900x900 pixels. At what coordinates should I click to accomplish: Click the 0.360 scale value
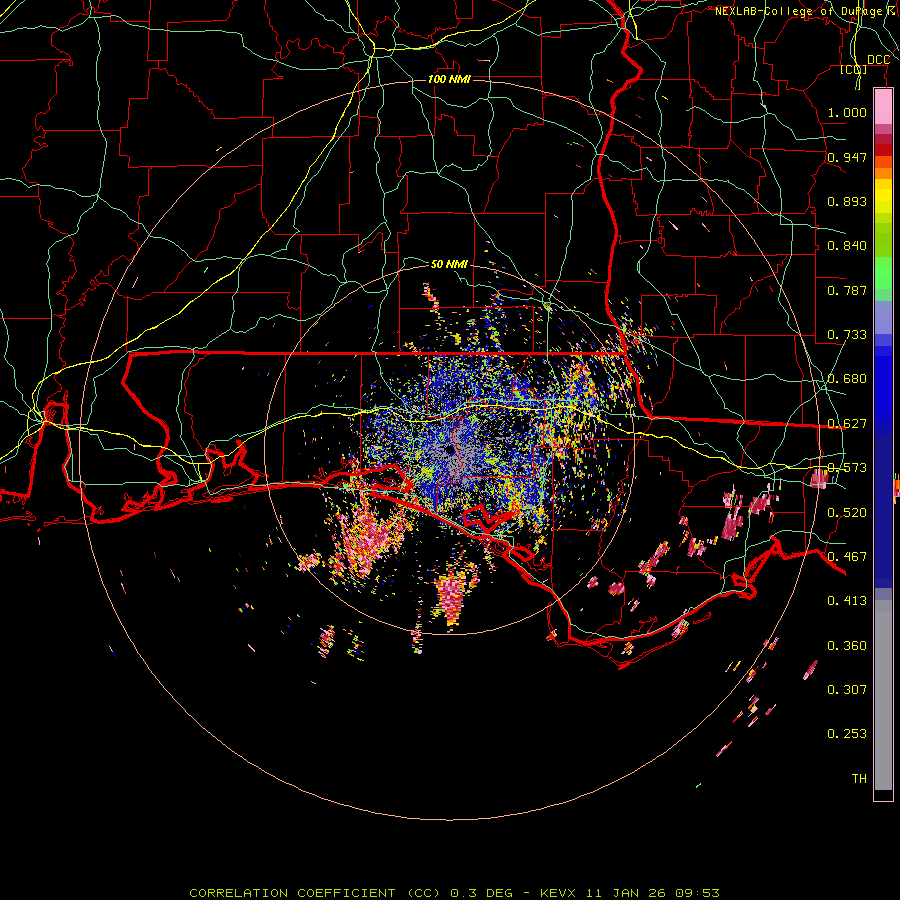(847, 646)
